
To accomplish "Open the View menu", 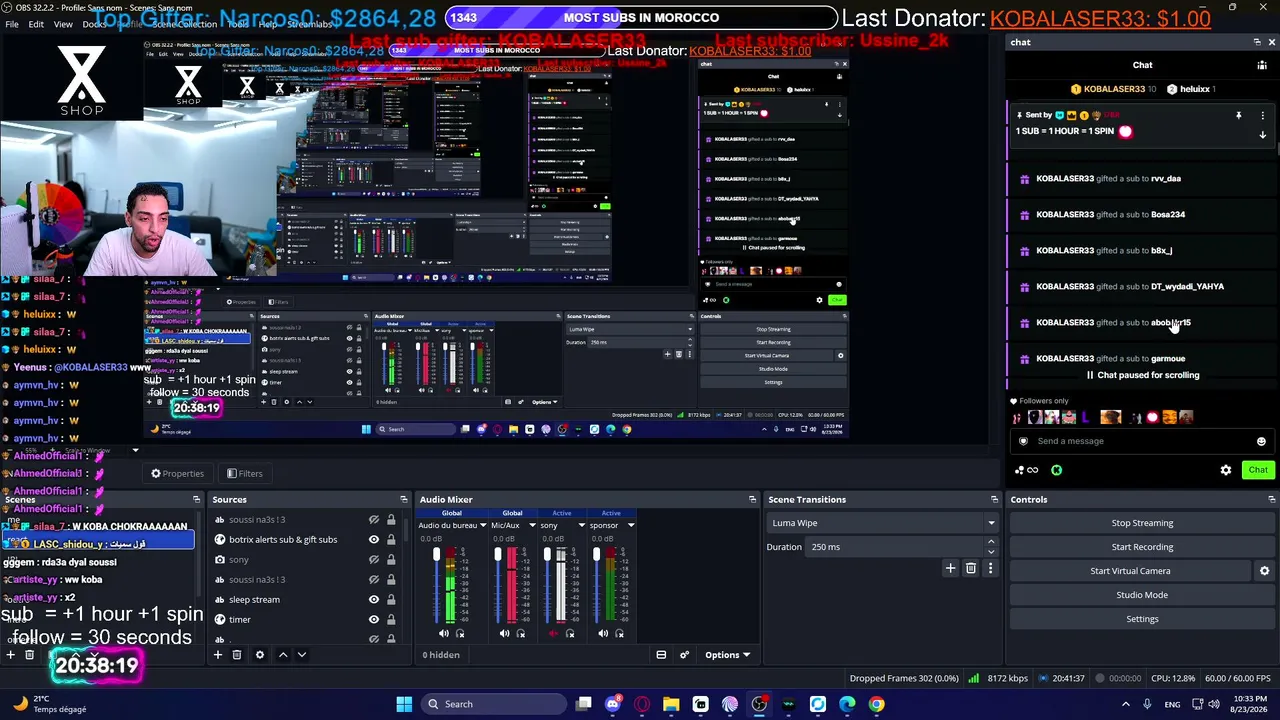I will pyautogui.click(x=63, y=24).
